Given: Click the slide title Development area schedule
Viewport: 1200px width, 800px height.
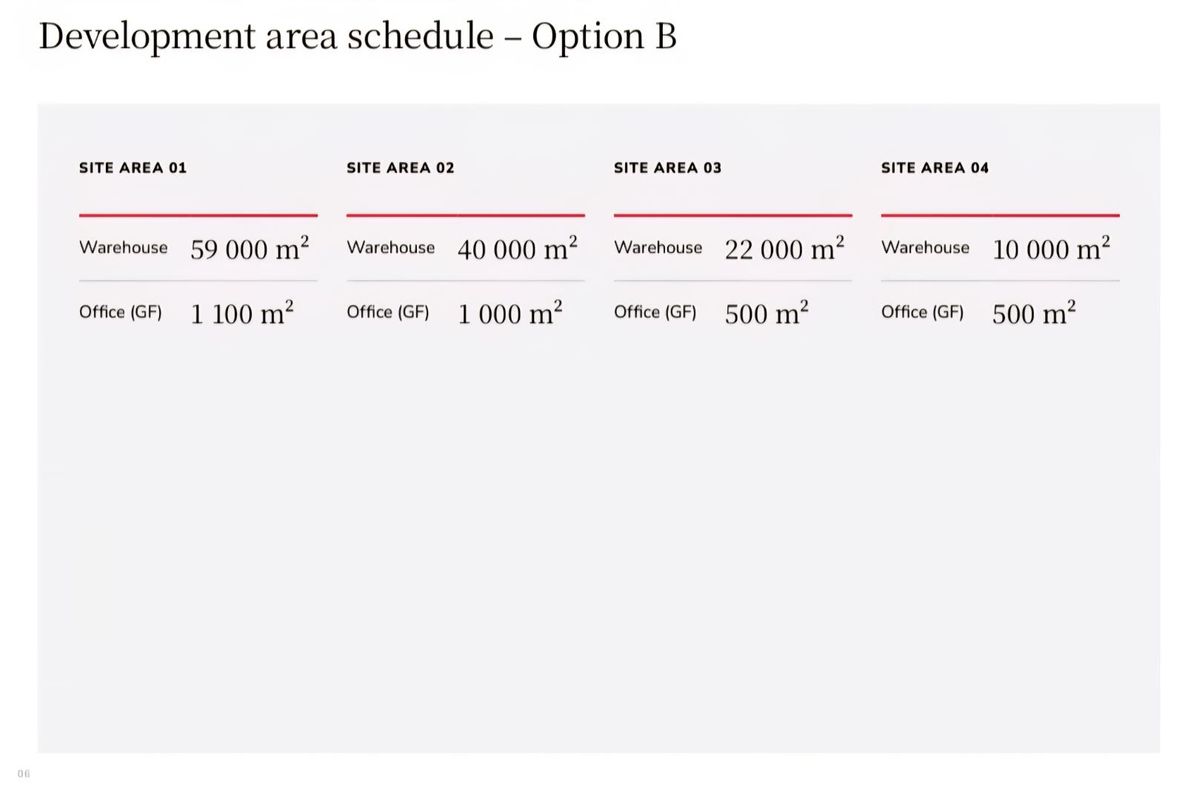Looking at the screenshot, I should click(266, 37).
